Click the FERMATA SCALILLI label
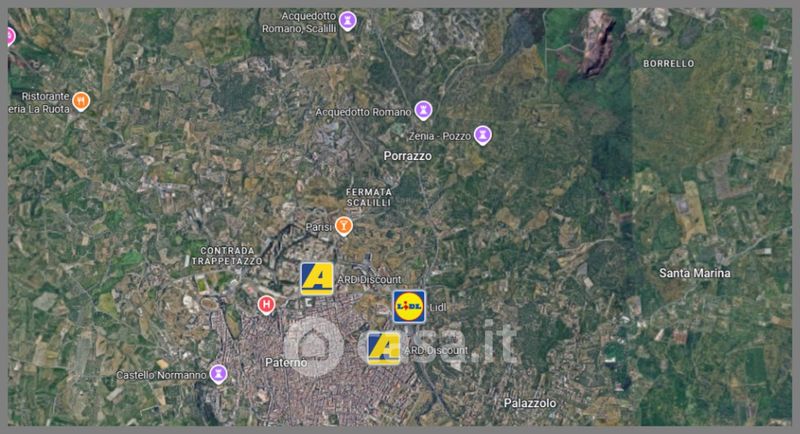Viewport: 800px width, 434px height. (x=369, y=197)
